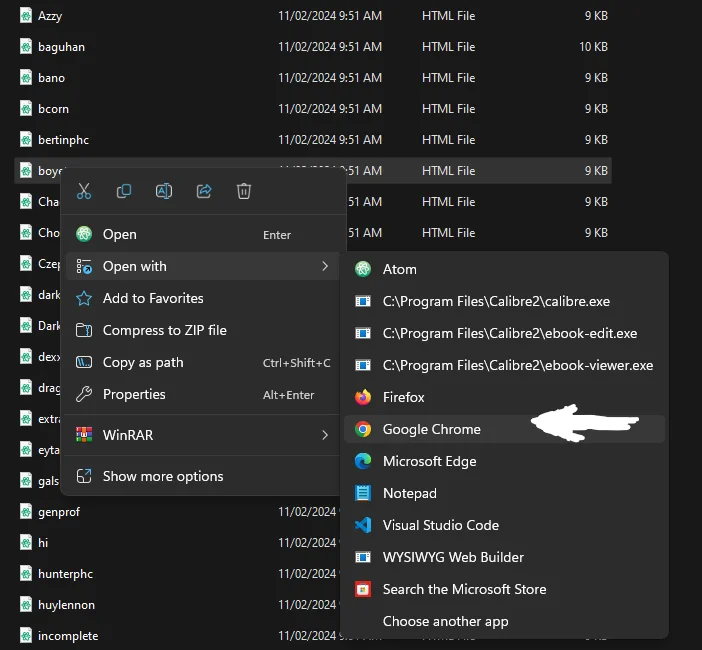
Task: Click the Microsoft Edge icon
Action: [x=363, y=461]
